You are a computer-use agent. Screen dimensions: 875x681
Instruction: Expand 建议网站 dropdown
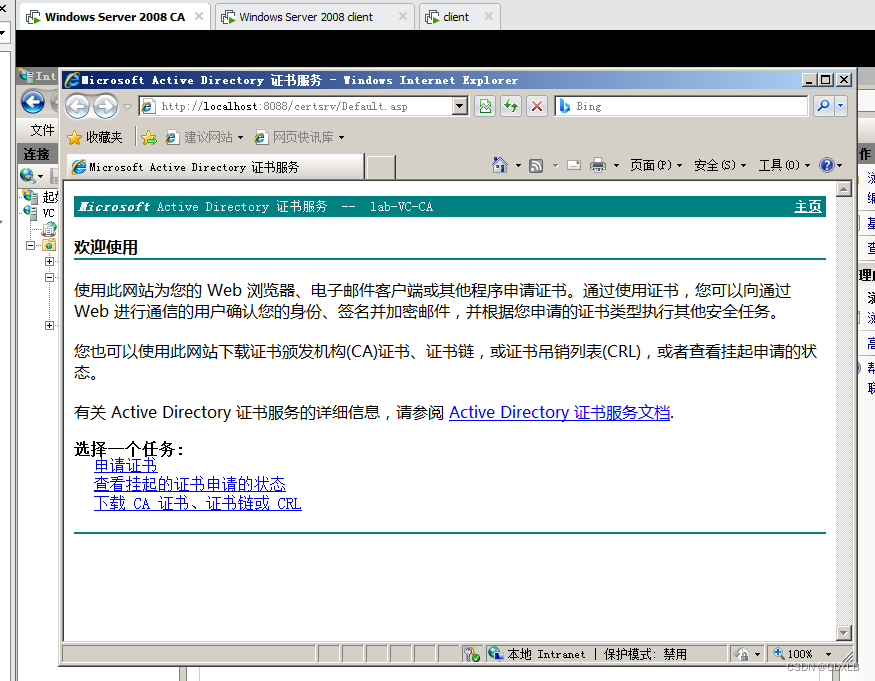[x=241, y=137]
